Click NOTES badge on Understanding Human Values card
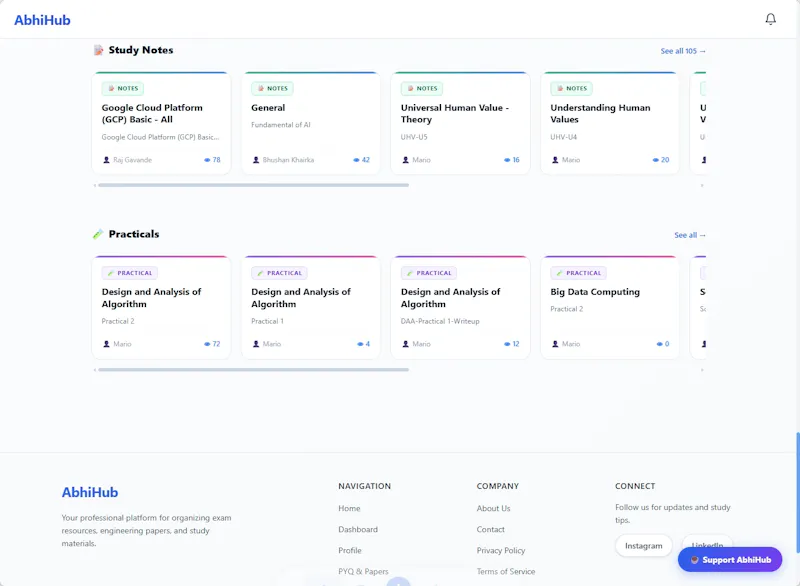The width and height of the screenshot is (800, 586). click(571, 88)
